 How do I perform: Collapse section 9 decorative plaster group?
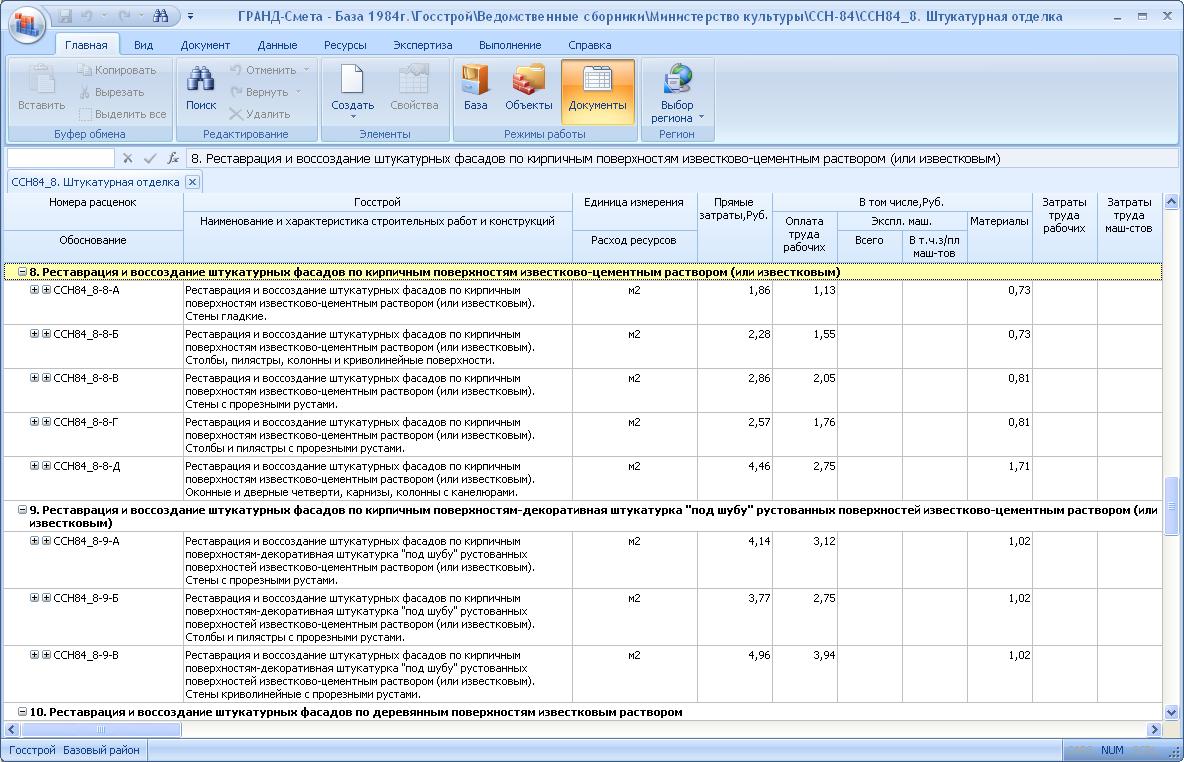tap(22, 510)
